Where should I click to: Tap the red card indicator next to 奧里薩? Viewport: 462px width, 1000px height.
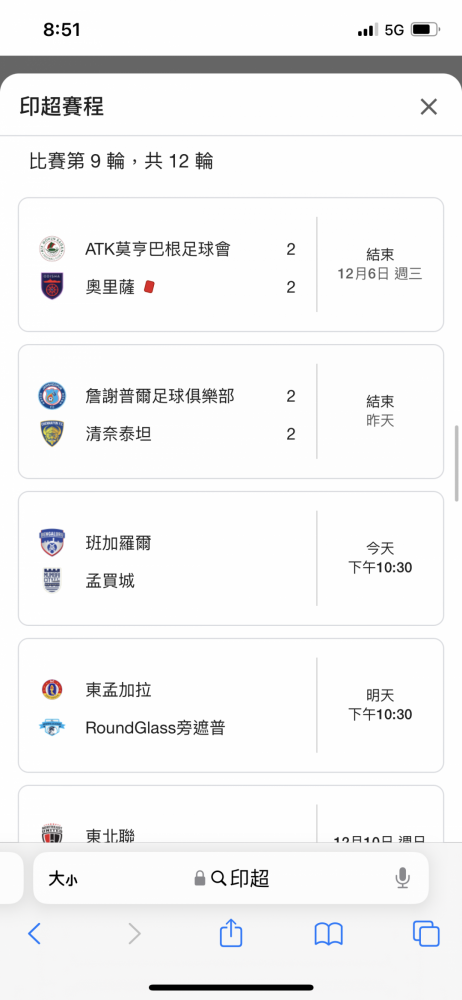(x=149, y=287)
